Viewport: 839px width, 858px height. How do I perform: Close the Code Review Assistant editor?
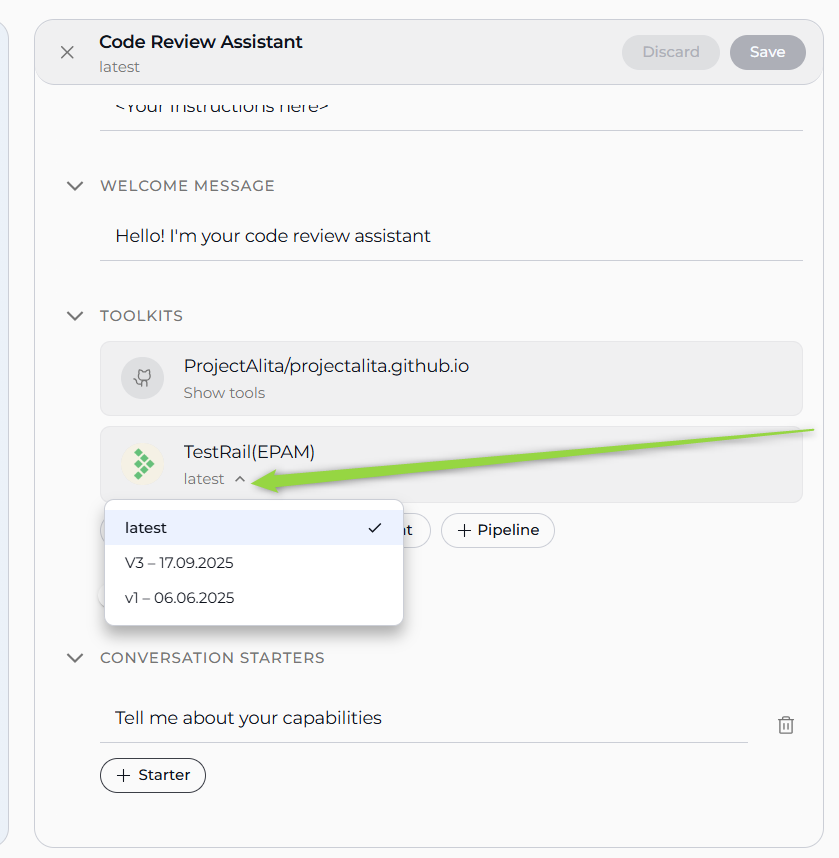(x=67, y=52)
